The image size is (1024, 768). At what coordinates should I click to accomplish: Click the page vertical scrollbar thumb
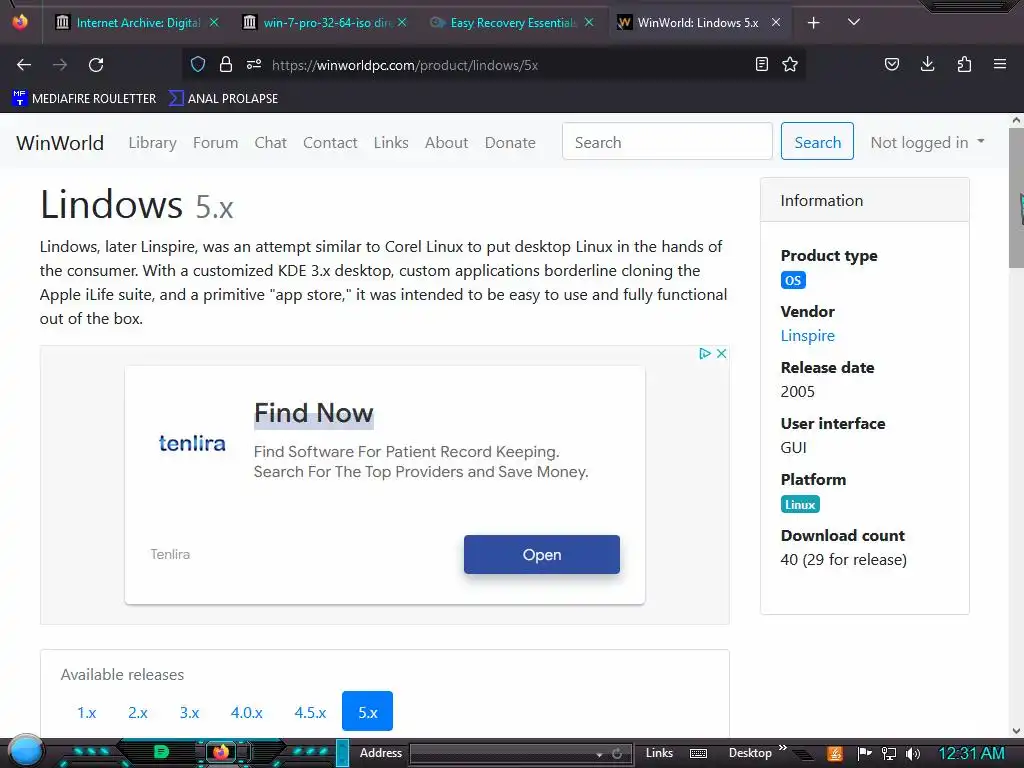[1016, 198]
